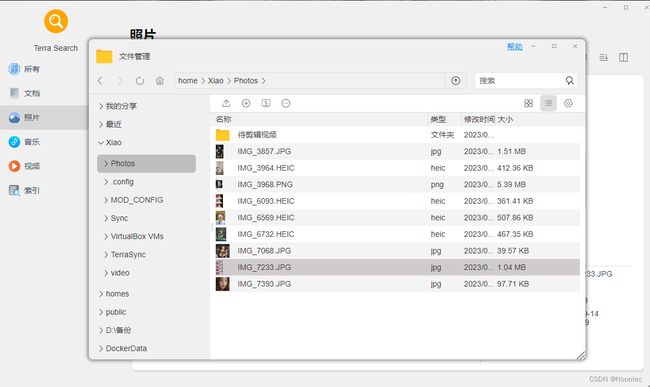Select file IMG_7233.JPG
The width and height of the screenshot is (650, 387).
tap(397, 267)
